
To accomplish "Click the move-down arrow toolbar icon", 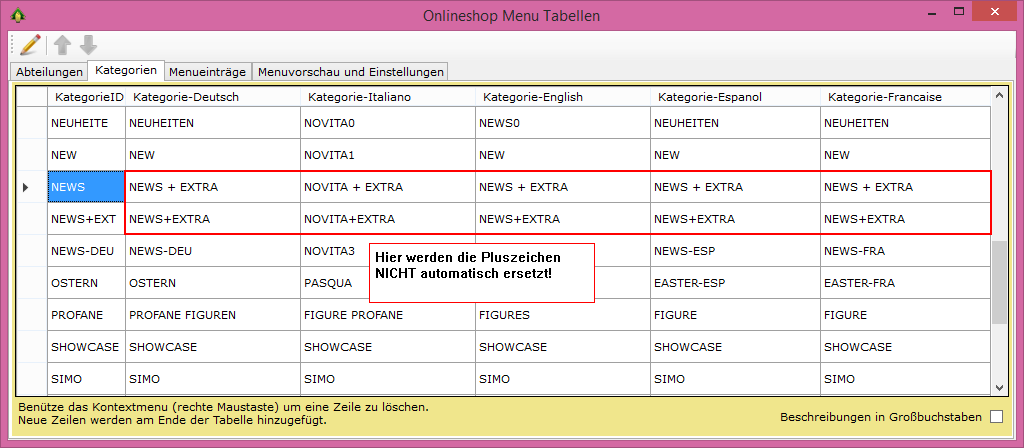I will [88, 45].
